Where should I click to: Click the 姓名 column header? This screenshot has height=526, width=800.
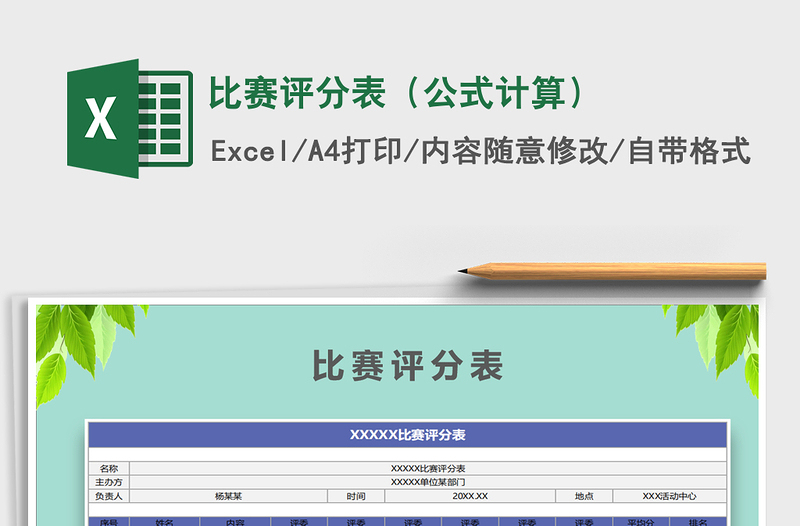pos(164,521)
